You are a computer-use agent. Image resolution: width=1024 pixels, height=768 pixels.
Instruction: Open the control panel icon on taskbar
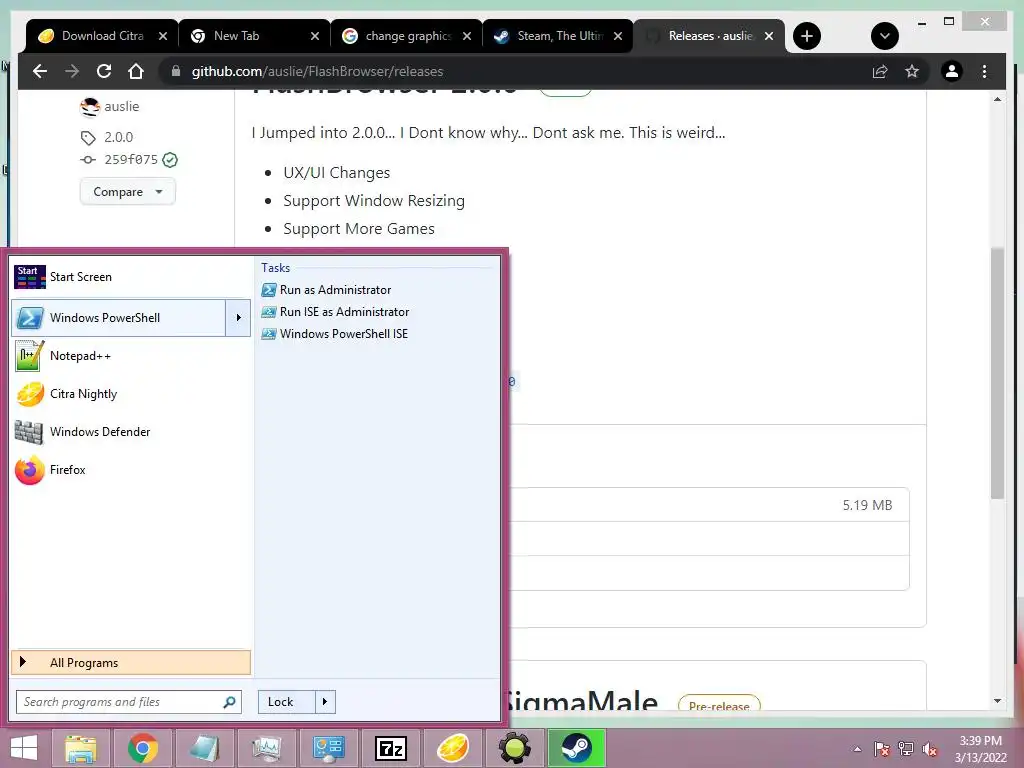(328, 748)
